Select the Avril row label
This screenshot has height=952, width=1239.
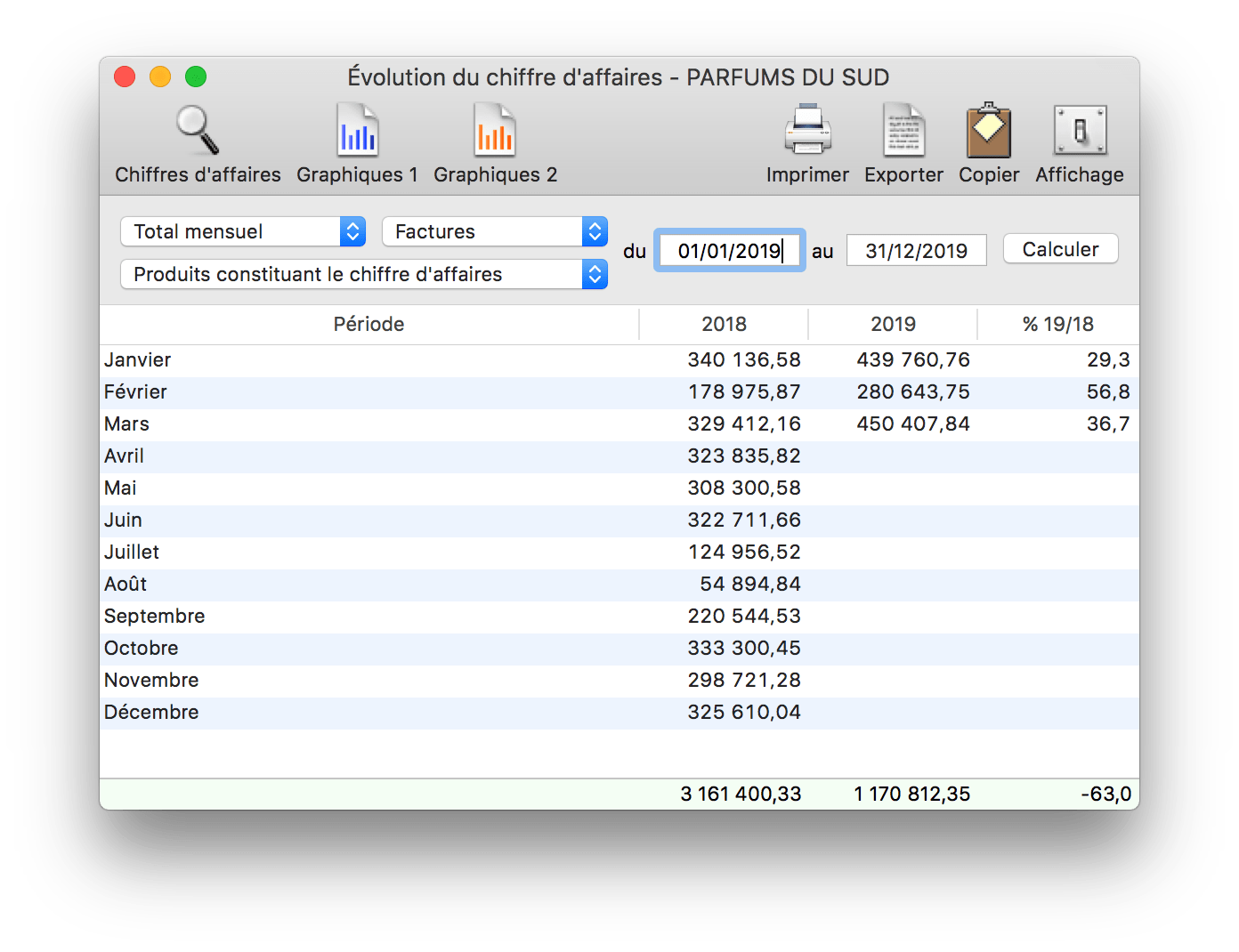coord(124,456)
